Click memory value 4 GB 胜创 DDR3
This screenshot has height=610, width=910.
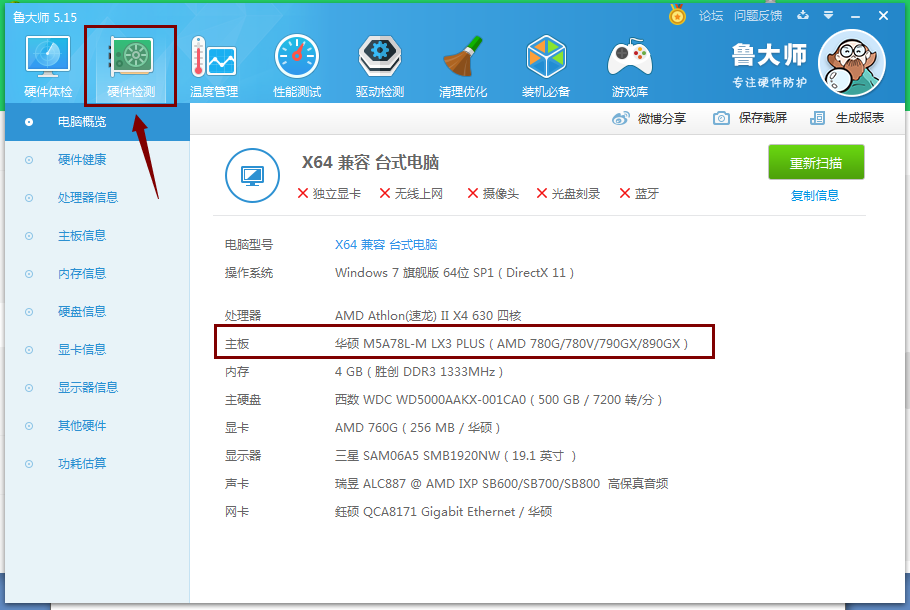coord(419,371)
